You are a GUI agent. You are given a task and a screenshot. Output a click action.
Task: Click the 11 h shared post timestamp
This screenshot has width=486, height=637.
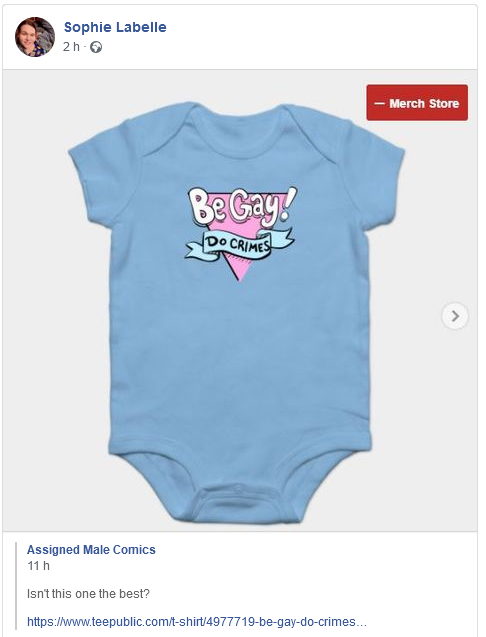pos(38,566)
